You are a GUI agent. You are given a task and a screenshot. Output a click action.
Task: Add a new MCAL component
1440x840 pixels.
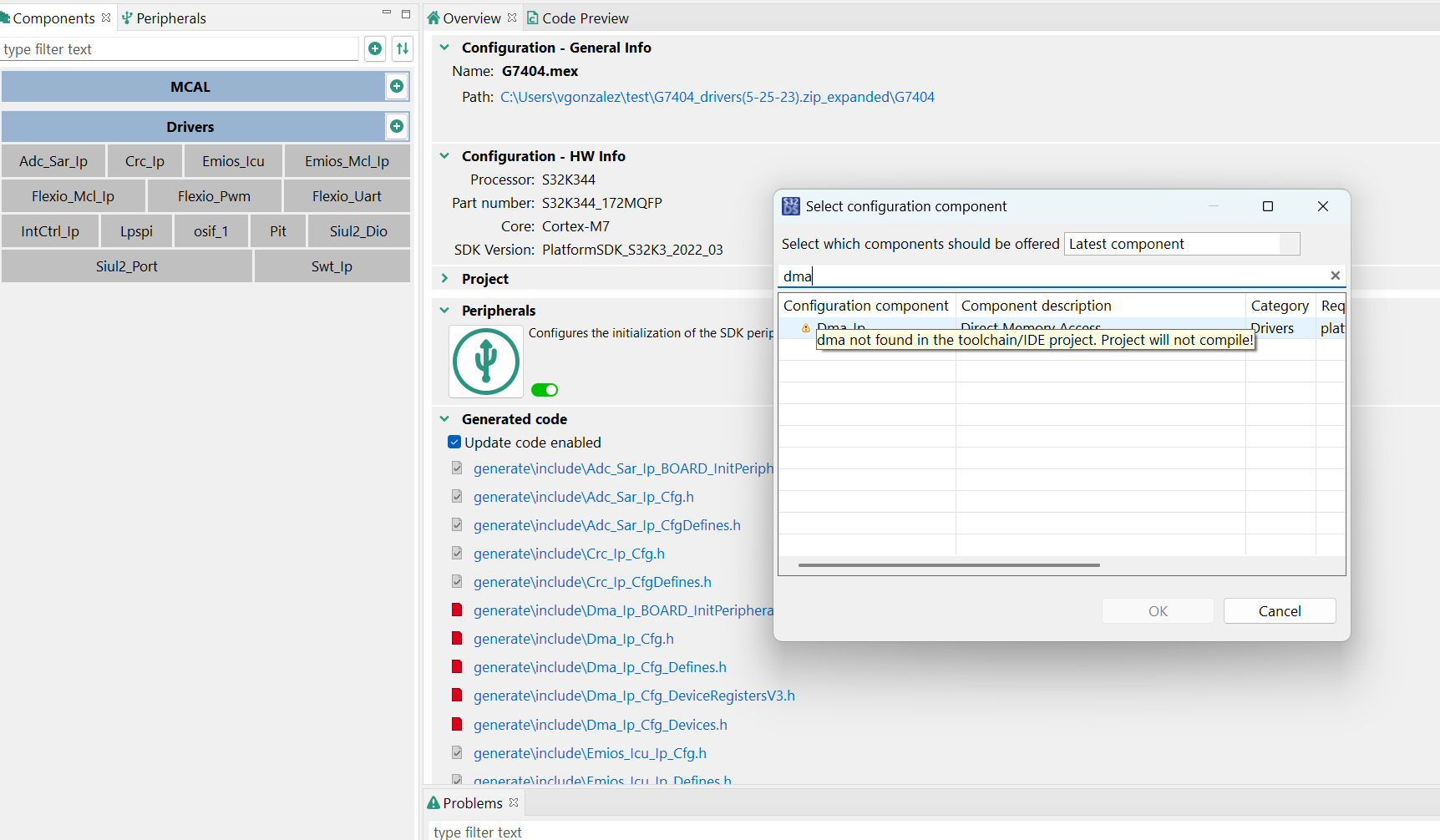point(397,86)
